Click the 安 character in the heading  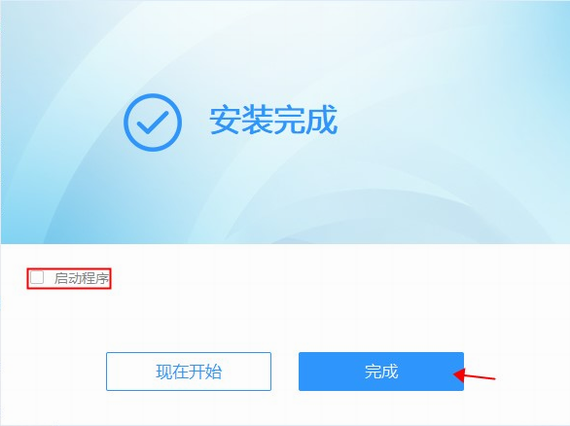tap(225, 120)
